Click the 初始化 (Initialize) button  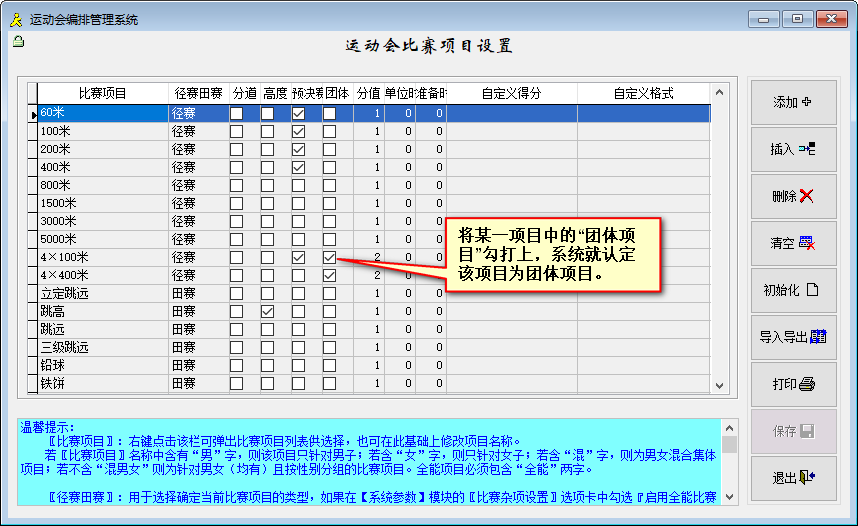pyautogui.click(x=793, y=290)
